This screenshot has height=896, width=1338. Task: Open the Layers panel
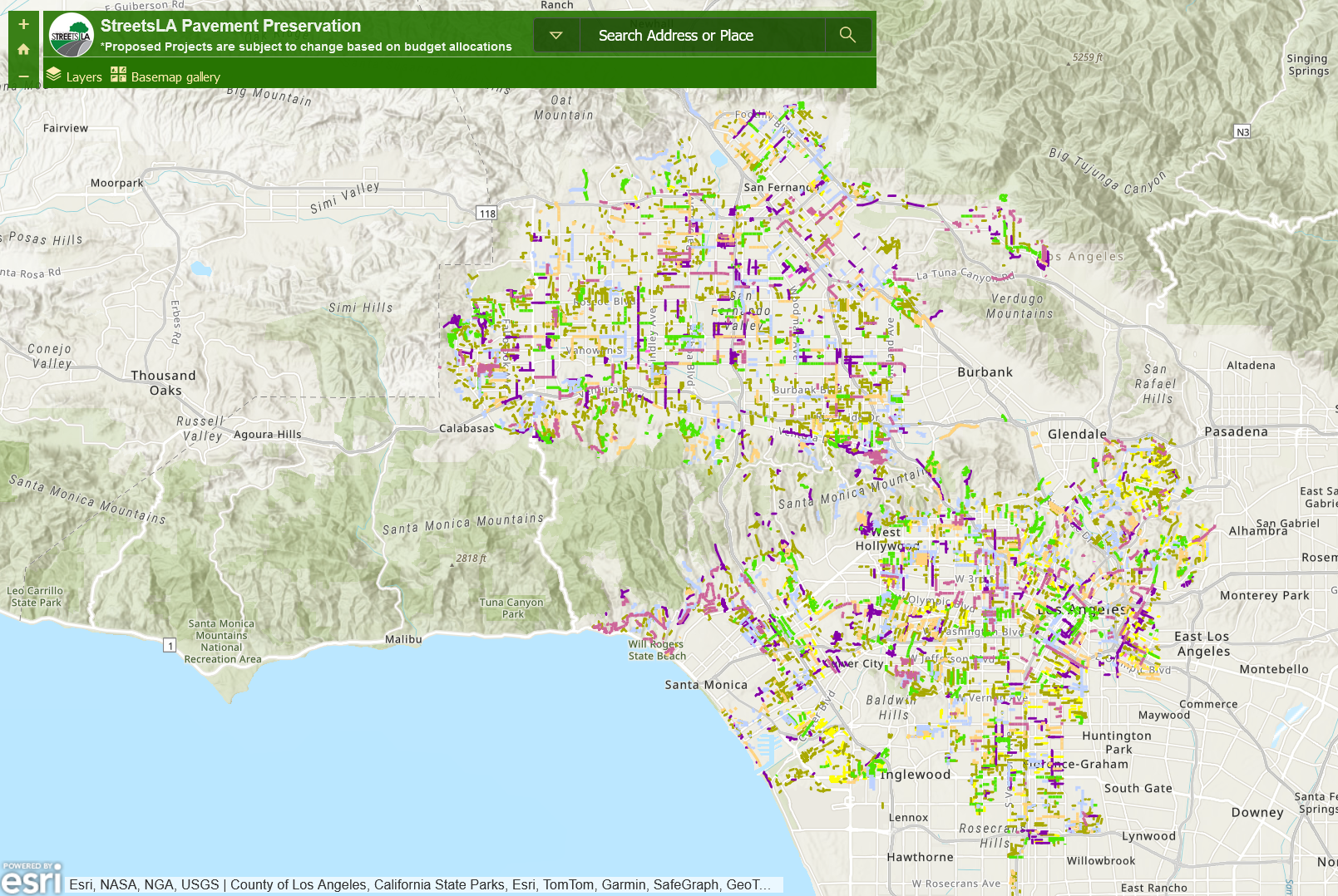click(75, 76)
